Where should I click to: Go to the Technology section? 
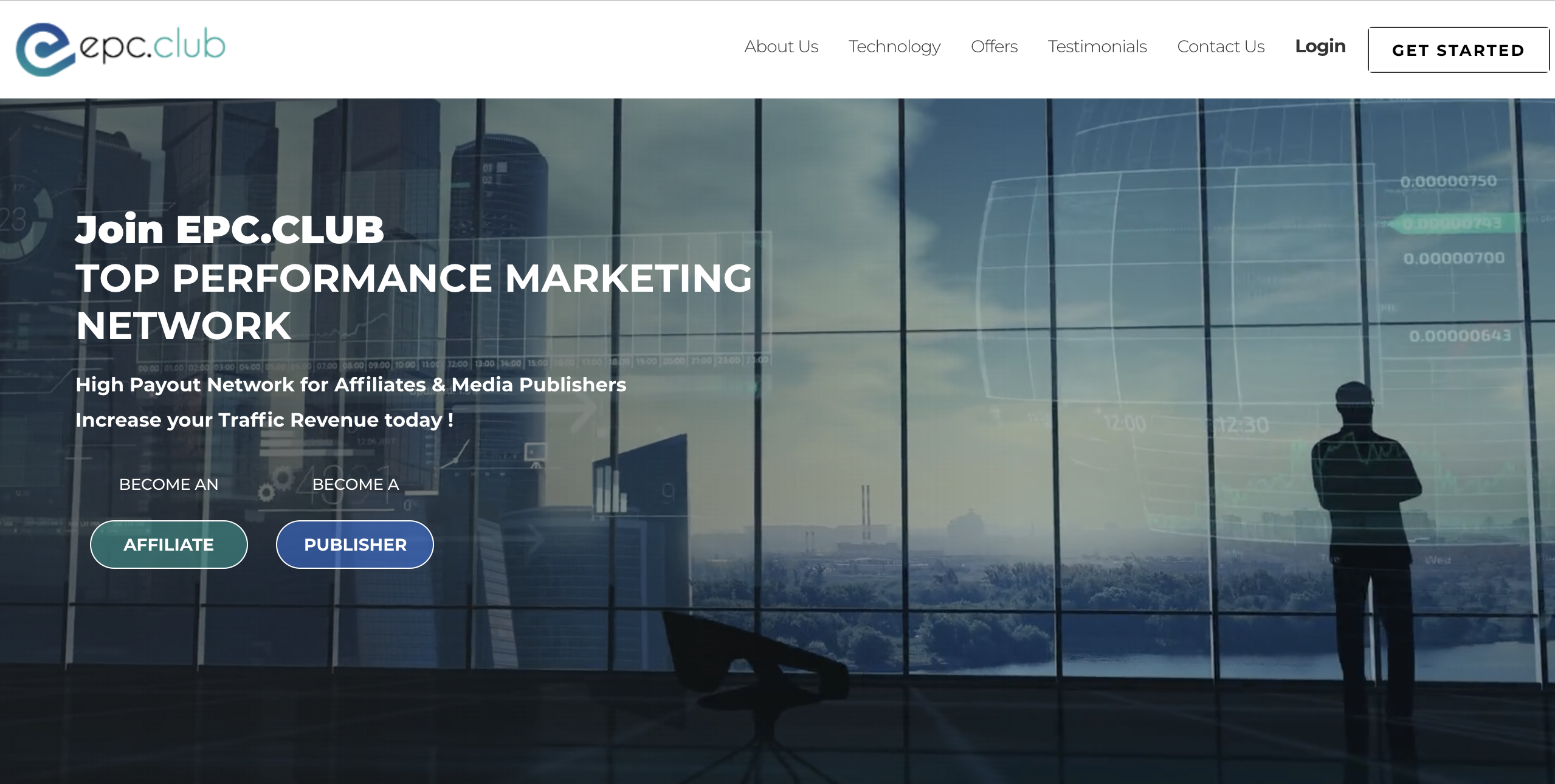[894, 47]
